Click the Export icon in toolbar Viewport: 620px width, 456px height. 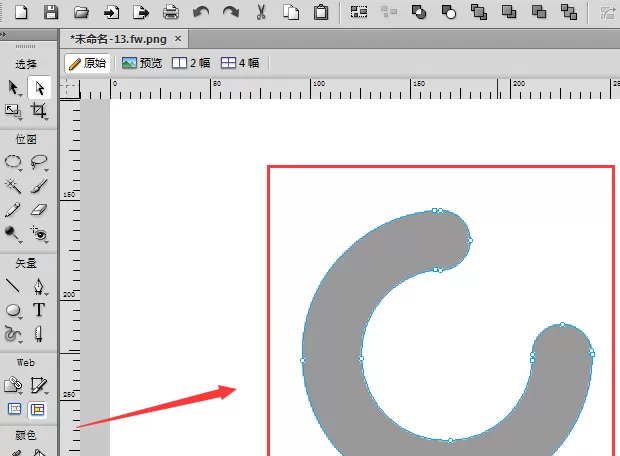point(141,12)
